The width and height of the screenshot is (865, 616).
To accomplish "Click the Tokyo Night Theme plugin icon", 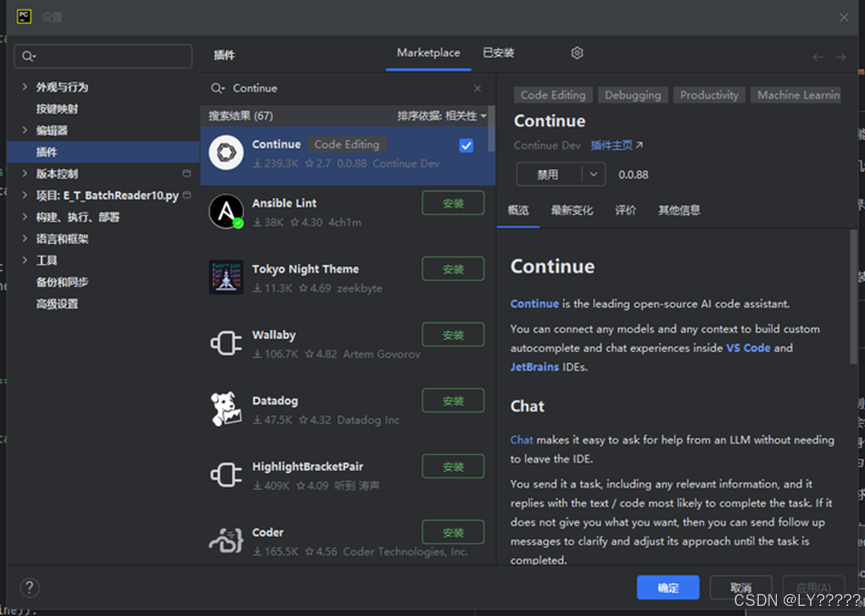I will (x=226, y=277).
